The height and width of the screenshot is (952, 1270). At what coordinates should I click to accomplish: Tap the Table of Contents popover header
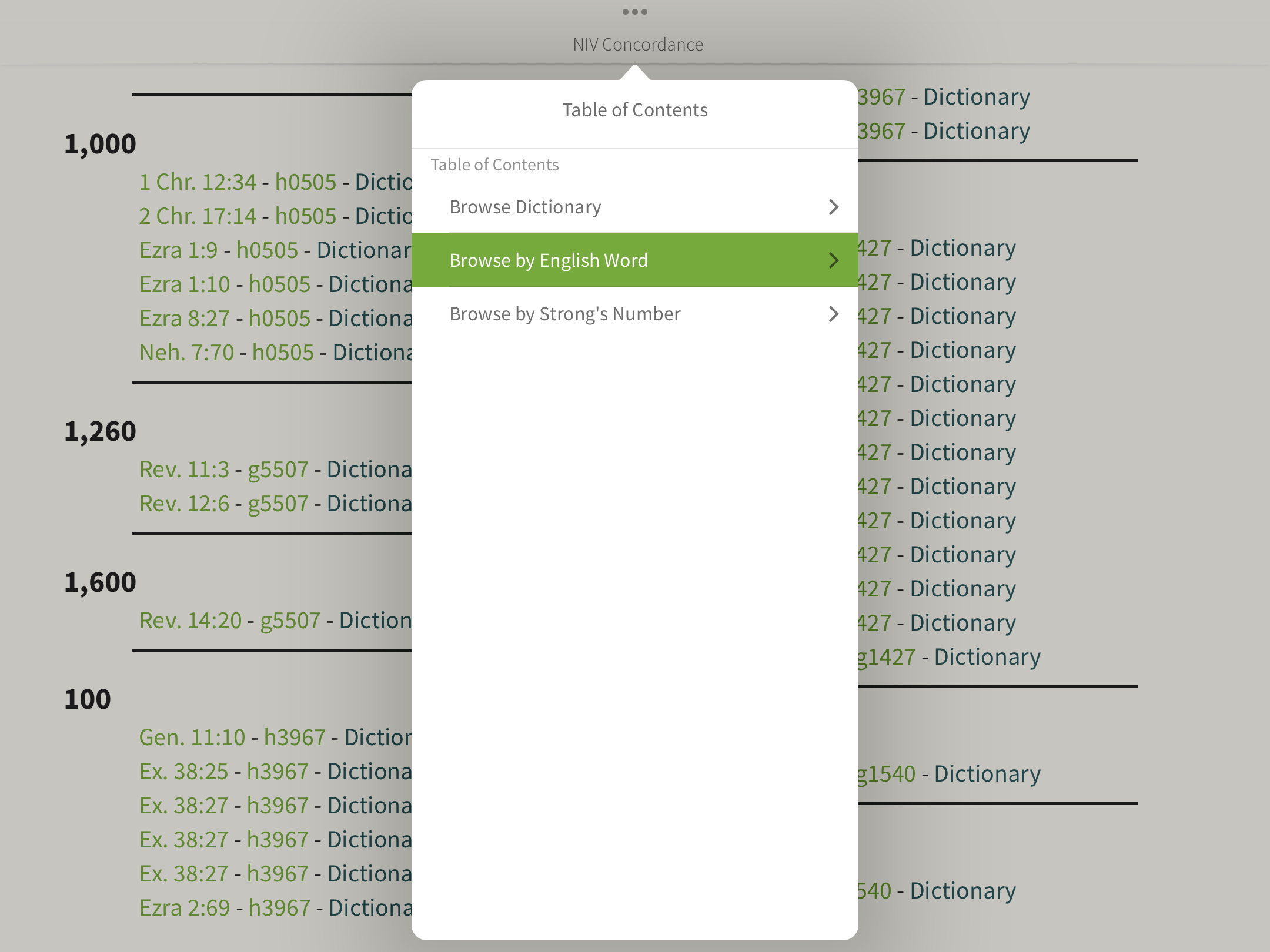tap(634, 110)
